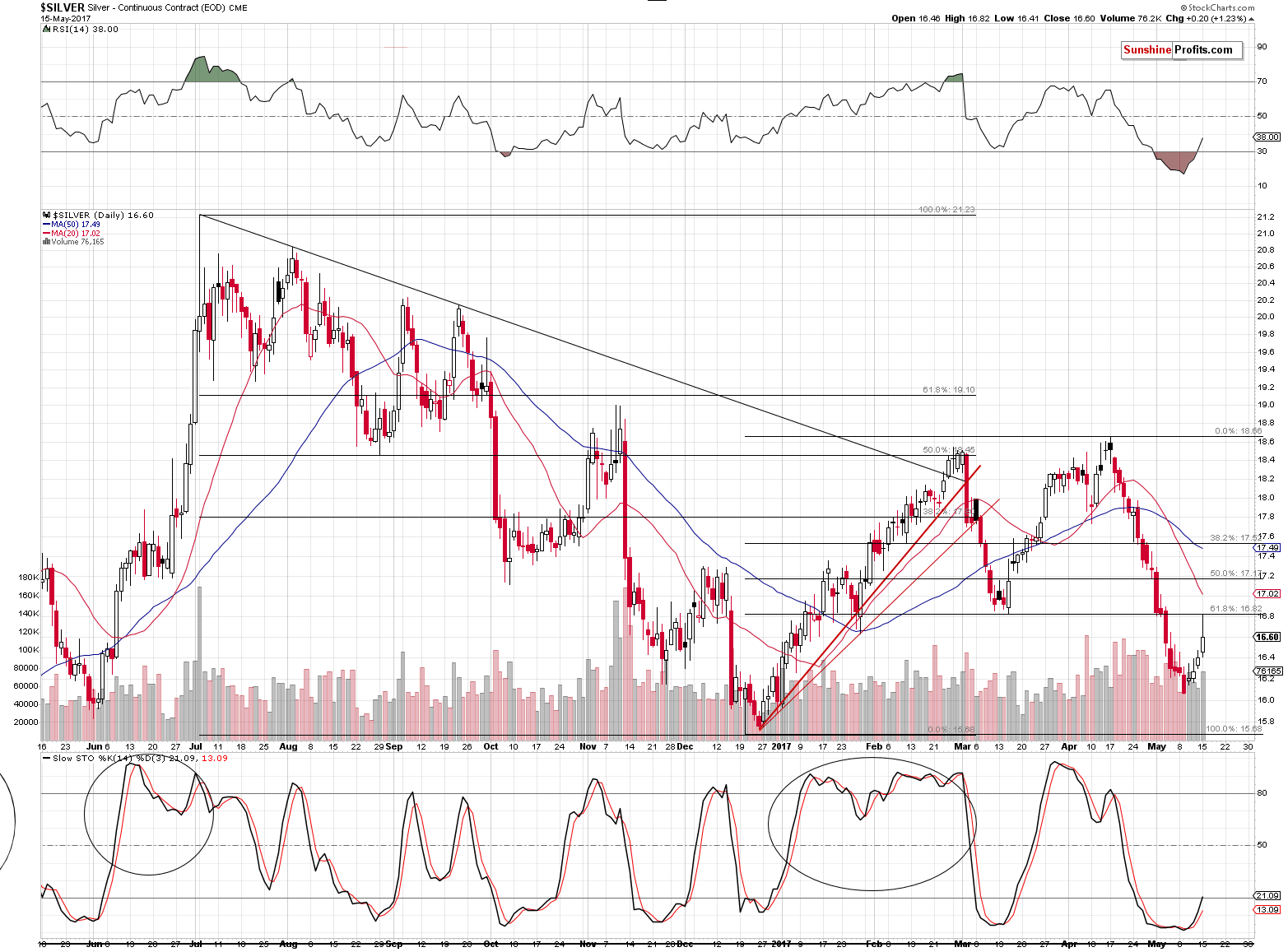
Task: Click the '50.0%: 18.45' Fibonacci label
Action: (x=949, y=450)
